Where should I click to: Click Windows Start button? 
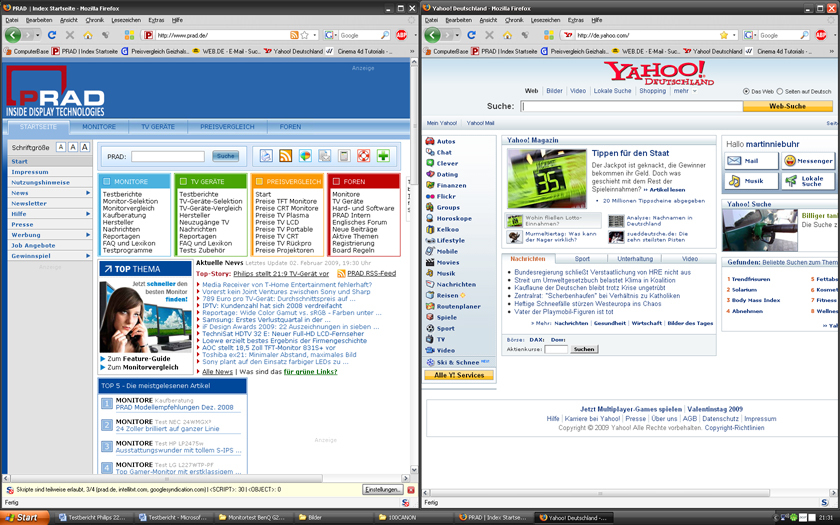(x=25, y=518)
